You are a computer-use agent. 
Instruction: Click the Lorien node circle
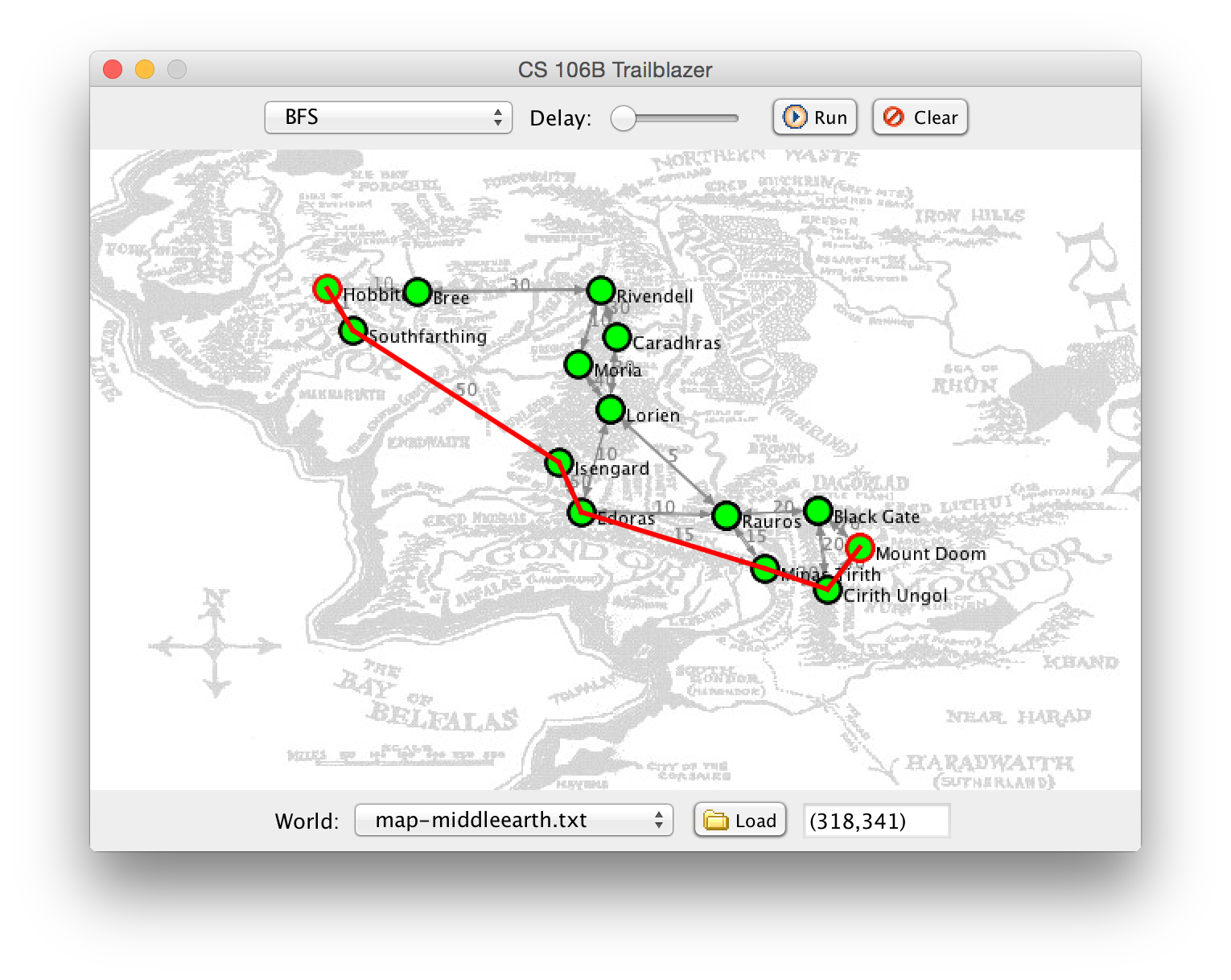tap(611, 410)
